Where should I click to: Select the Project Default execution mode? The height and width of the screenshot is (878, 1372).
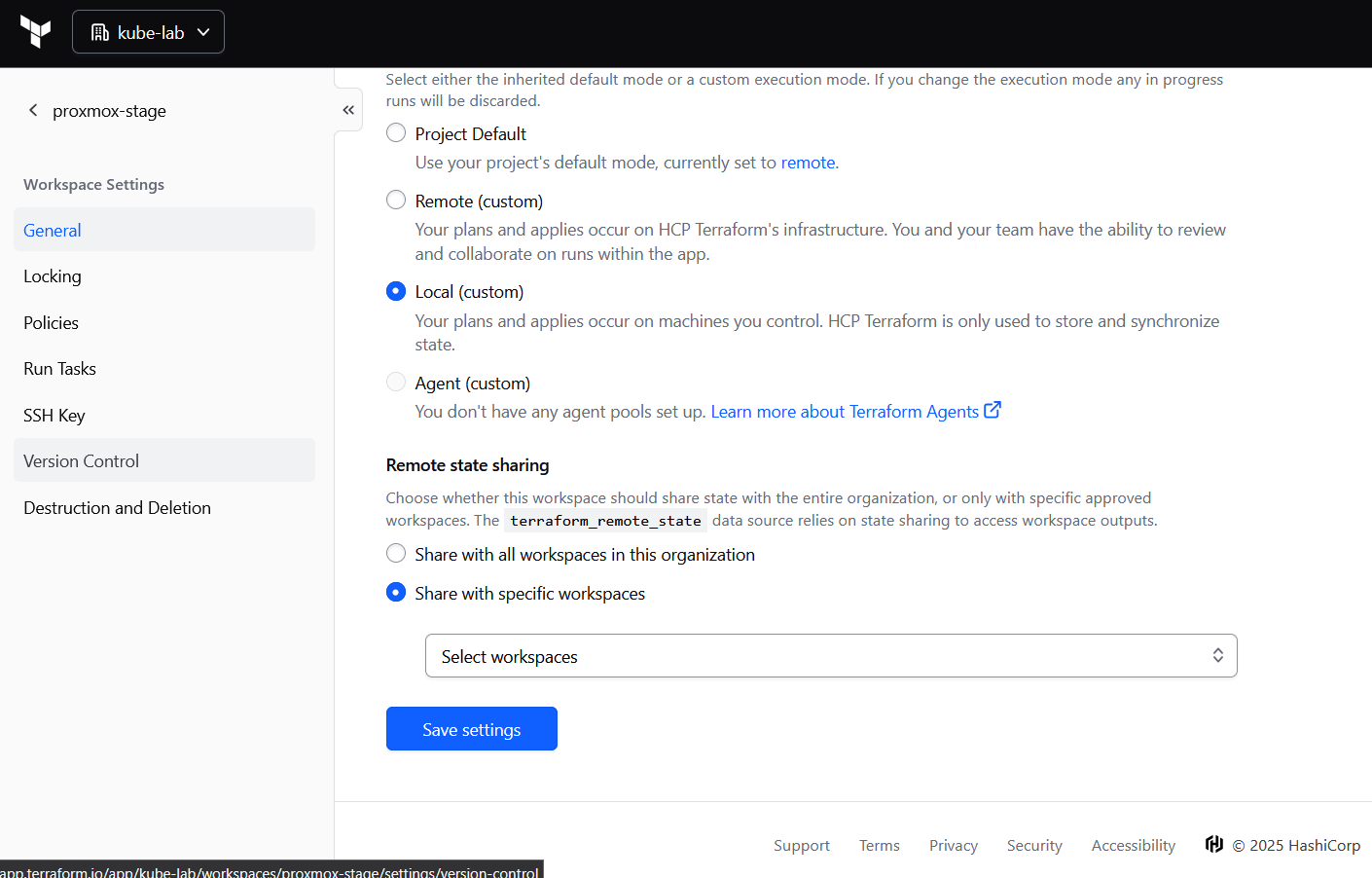pos(396,133)
